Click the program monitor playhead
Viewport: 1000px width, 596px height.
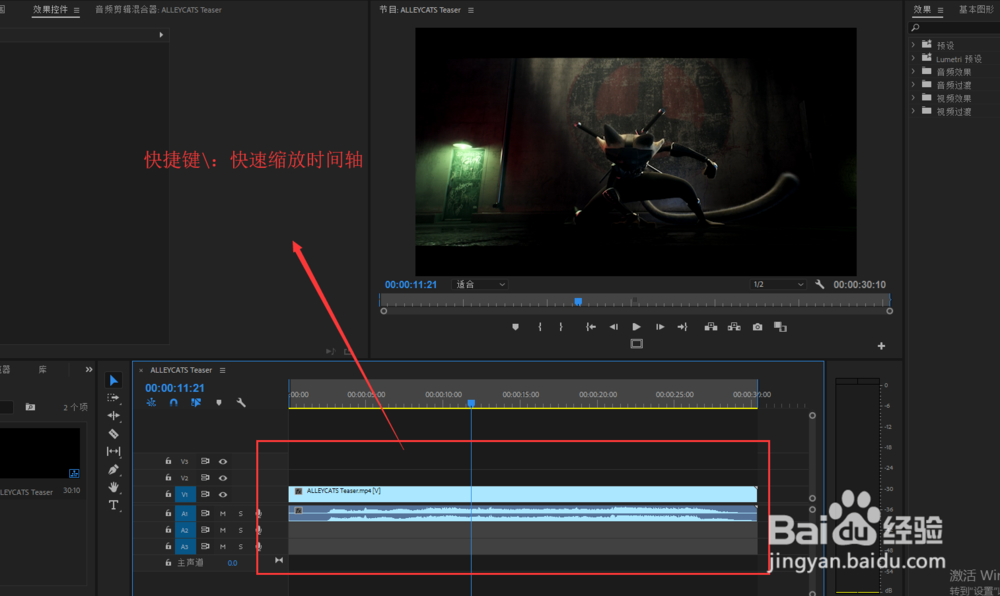coord(578,302)
